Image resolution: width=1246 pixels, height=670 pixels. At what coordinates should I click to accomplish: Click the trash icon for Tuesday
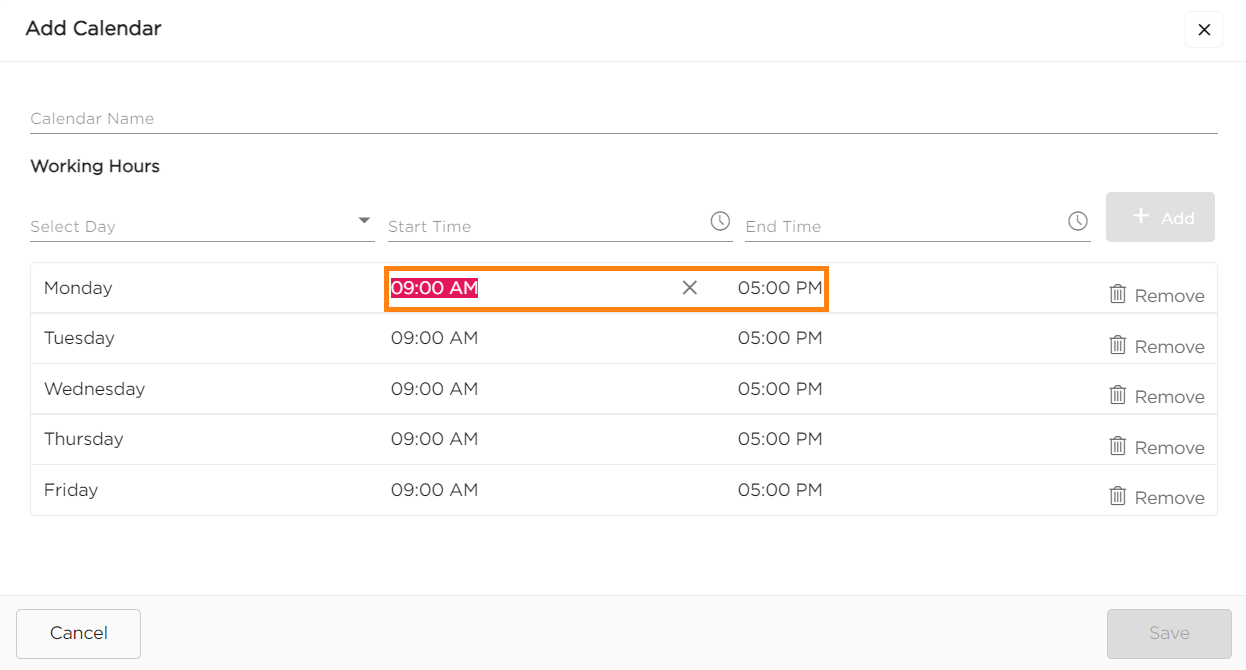1118,345
